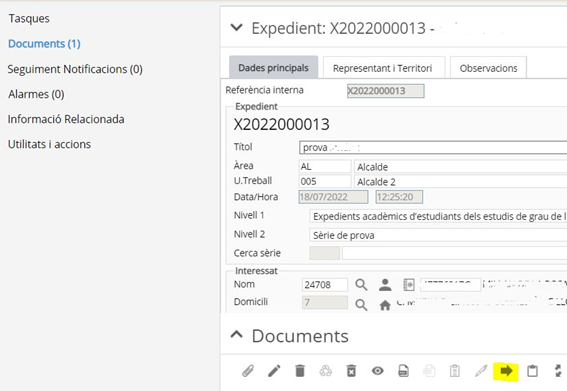Open Alarmes (0) in the sidebar

point(36,94)
